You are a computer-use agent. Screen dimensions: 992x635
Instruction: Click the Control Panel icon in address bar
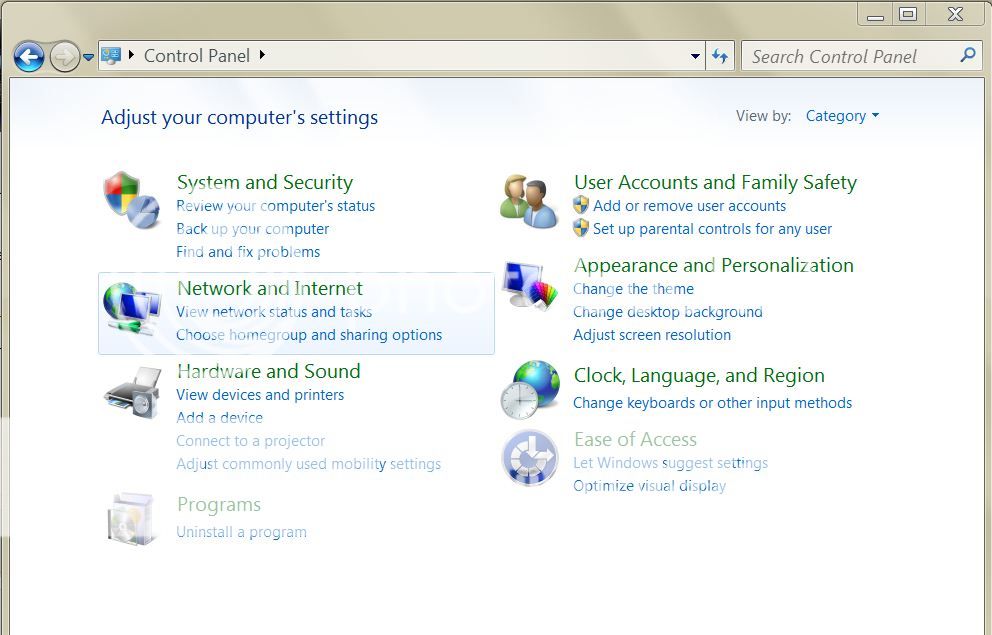pos(111,56)
